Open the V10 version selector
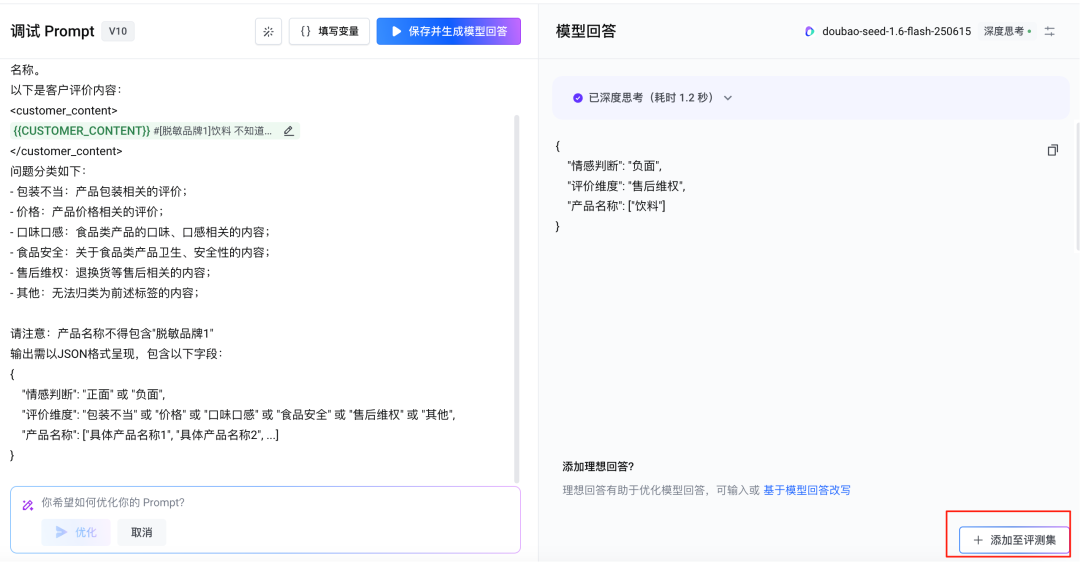Screen dimensions: 1080x562 (x=118, y=31)
